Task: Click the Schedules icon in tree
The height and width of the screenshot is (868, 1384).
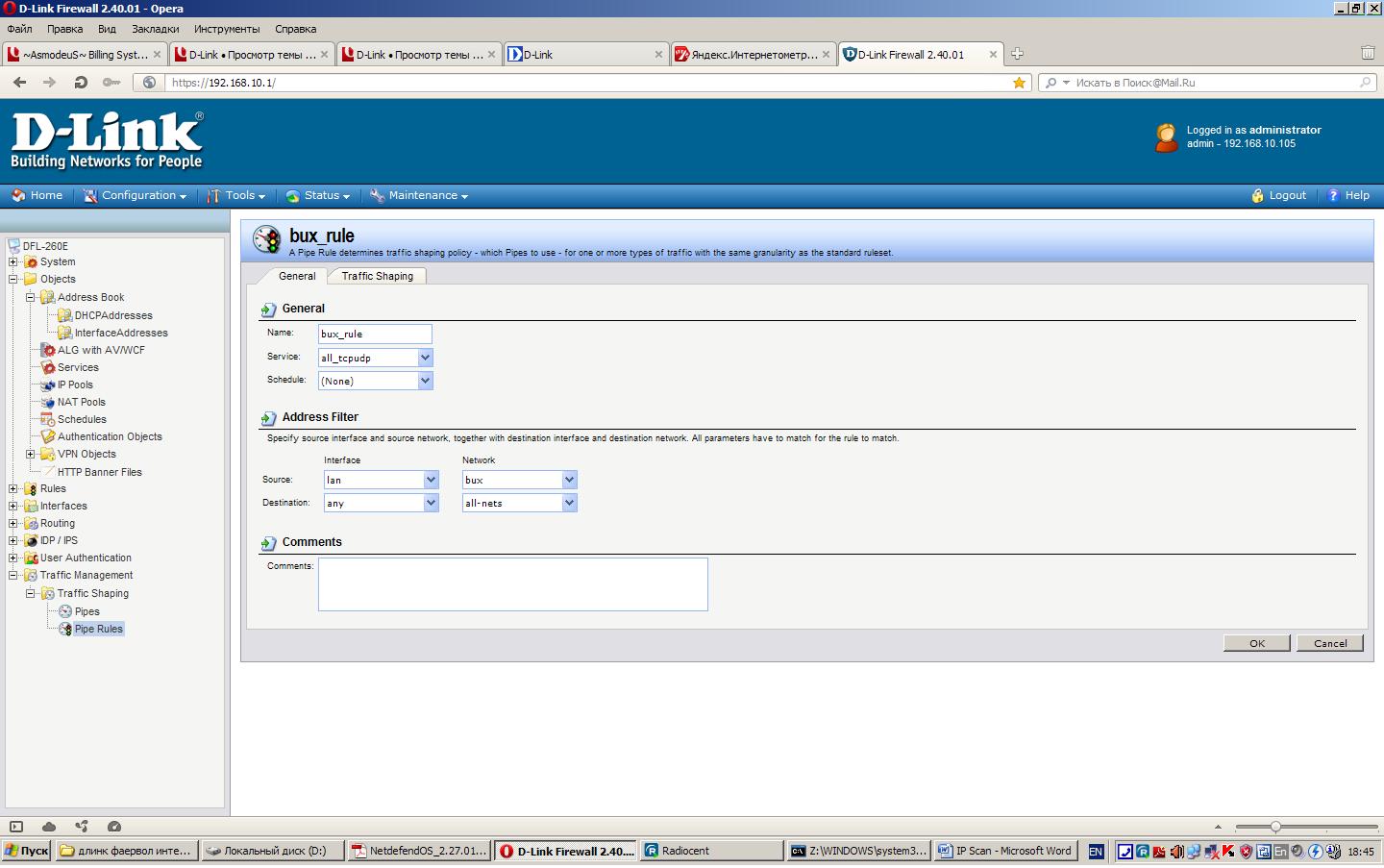Action: pos(48,419)
